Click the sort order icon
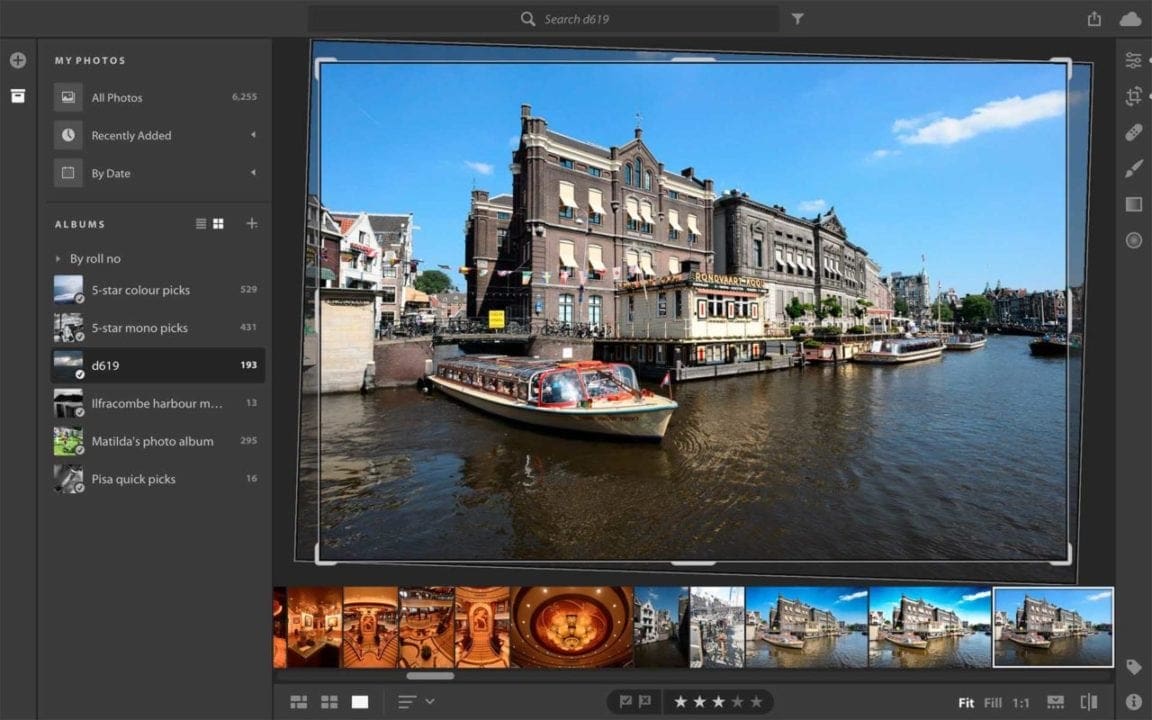 pyautogui.click(x=407, y=702)
